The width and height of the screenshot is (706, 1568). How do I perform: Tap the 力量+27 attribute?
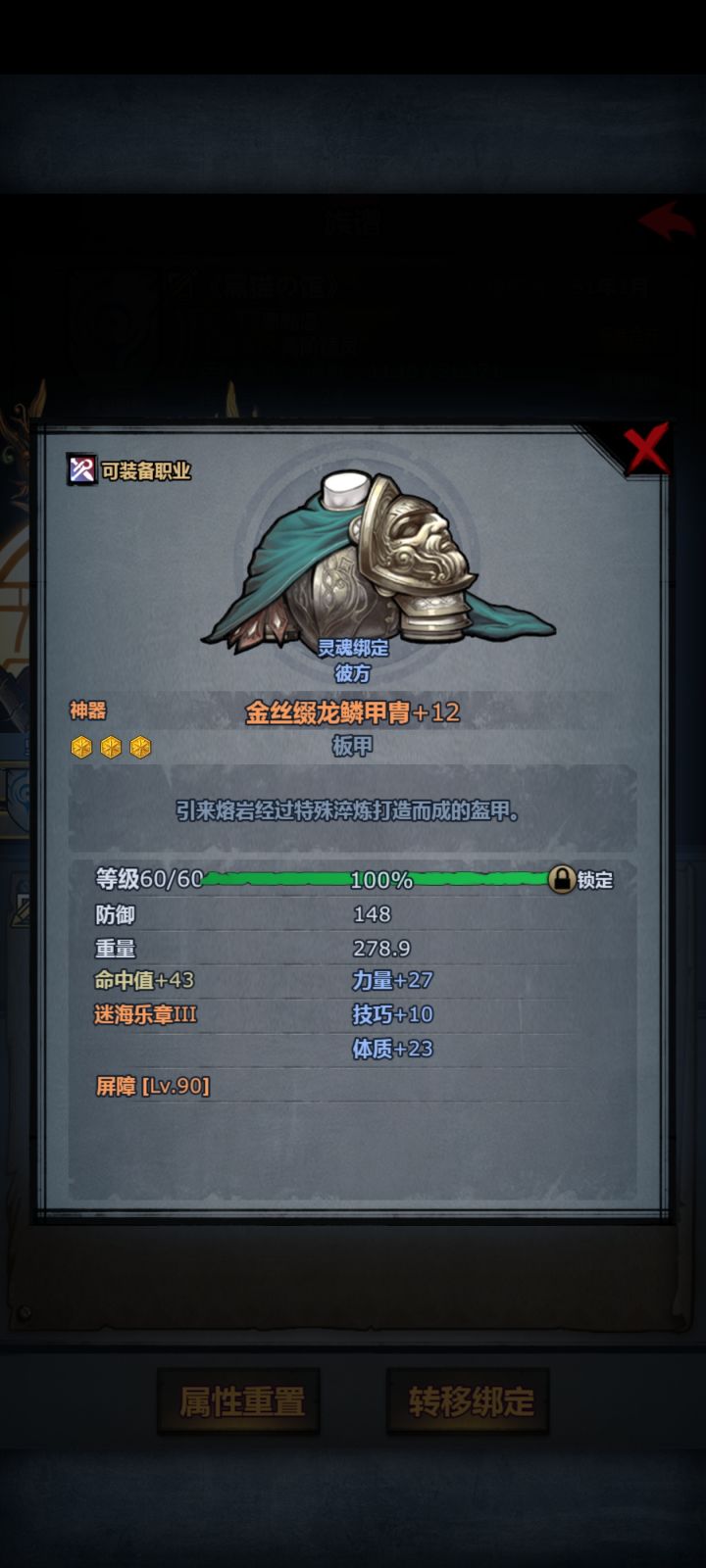pos(392,980)
